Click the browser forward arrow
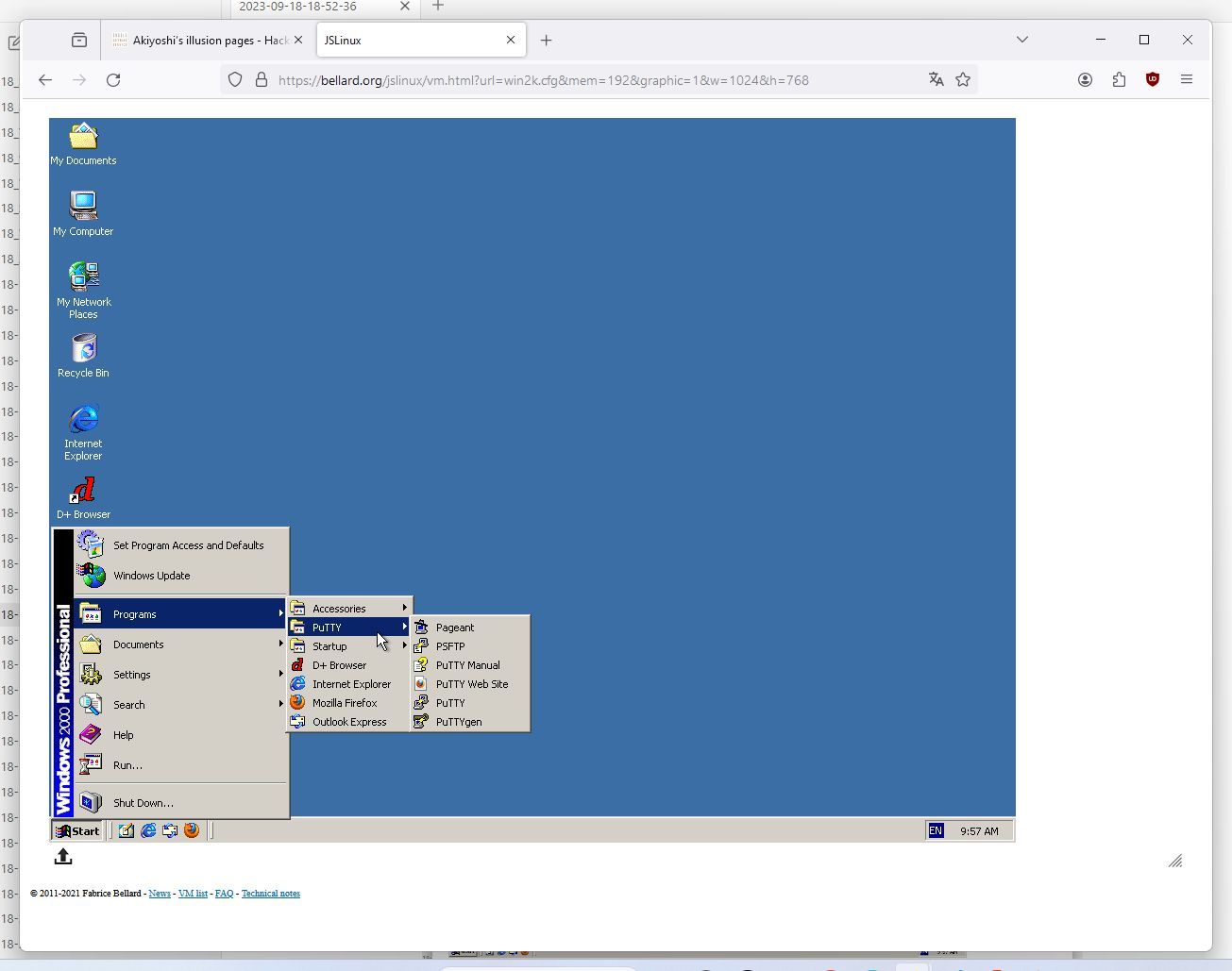Screen dimensions: 1232x971 pos(79,80)
